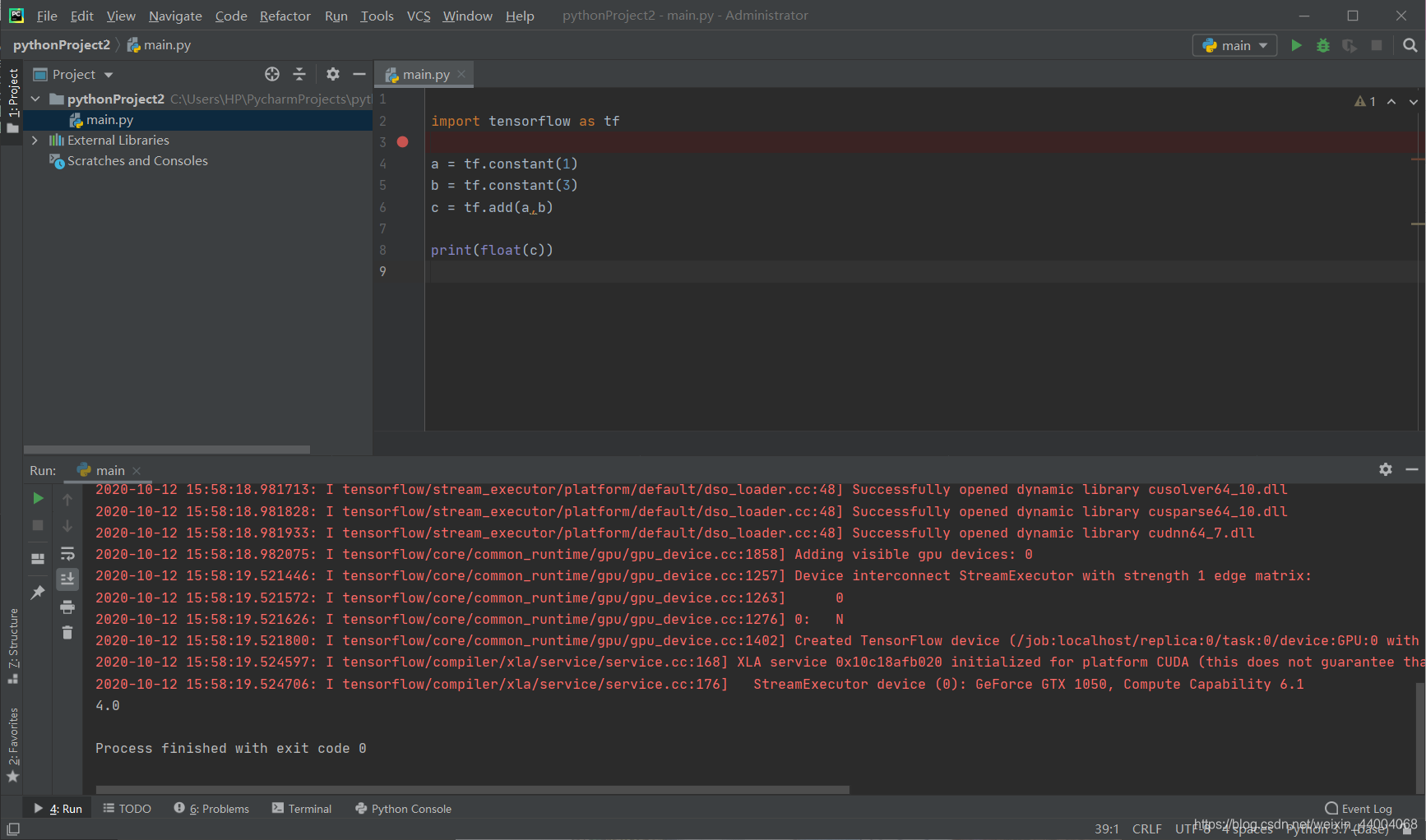Expand External Libraries node
This screenshot has height=840, width=1426.
(x=35, y=140)
